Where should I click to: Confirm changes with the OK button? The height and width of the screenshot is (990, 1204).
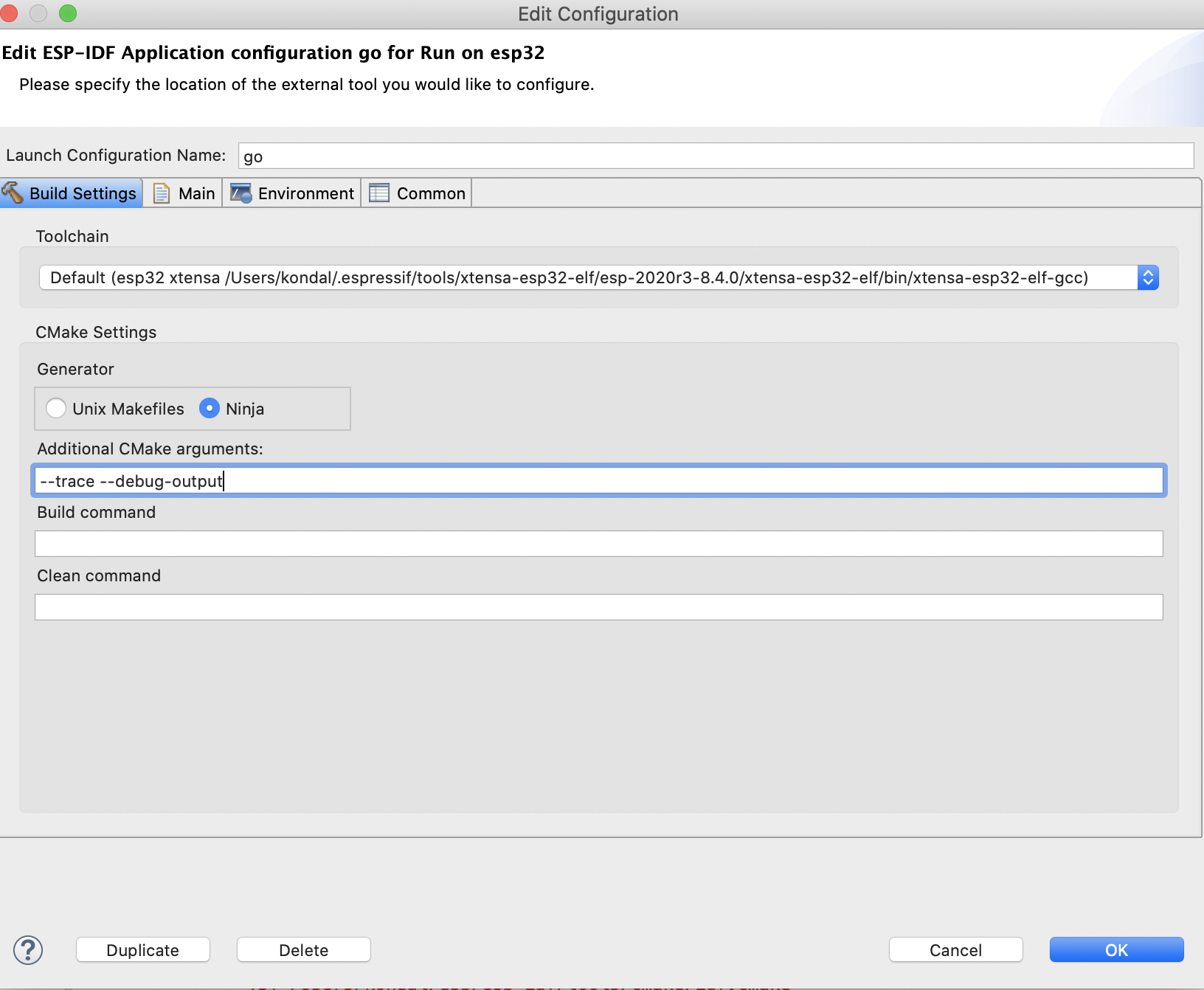click(x=1116, y=950)
